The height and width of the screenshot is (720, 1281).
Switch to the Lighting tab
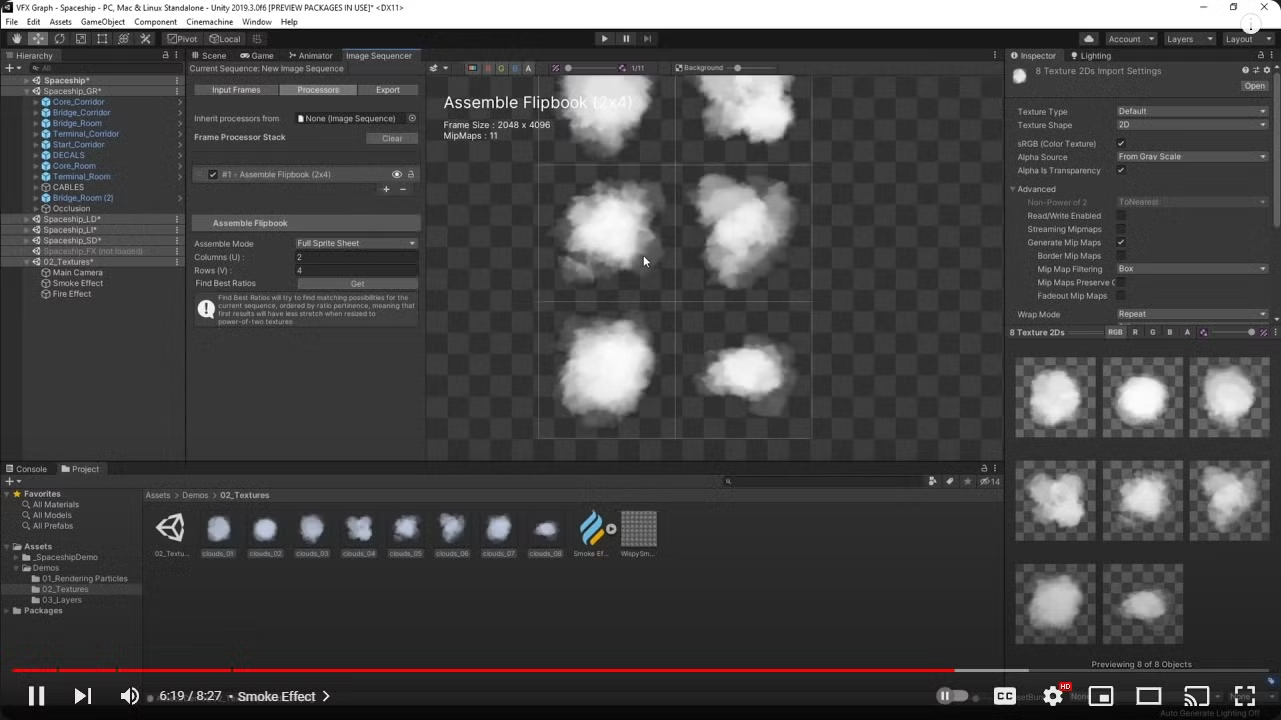(1091, 56)
